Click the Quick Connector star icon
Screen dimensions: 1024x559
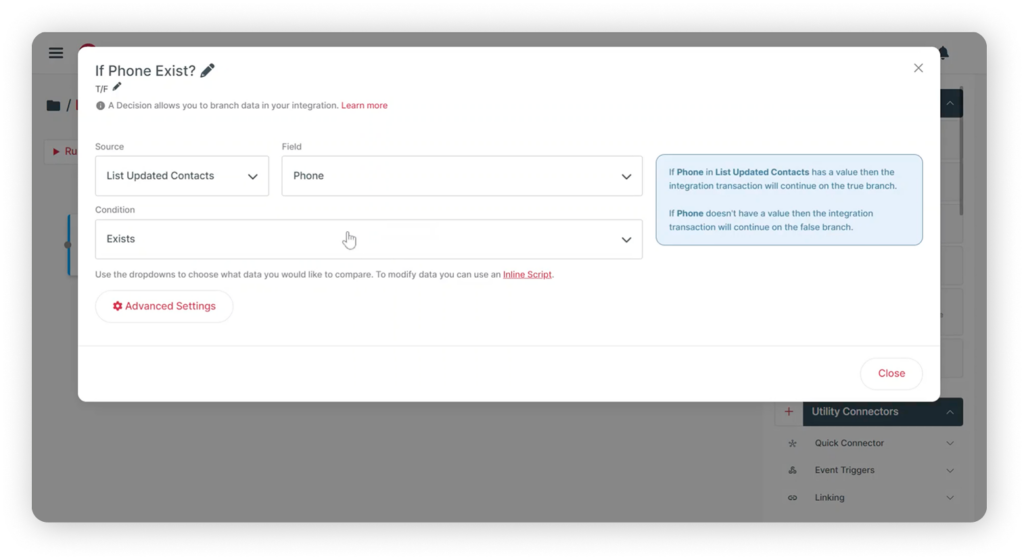pos(792,443)
